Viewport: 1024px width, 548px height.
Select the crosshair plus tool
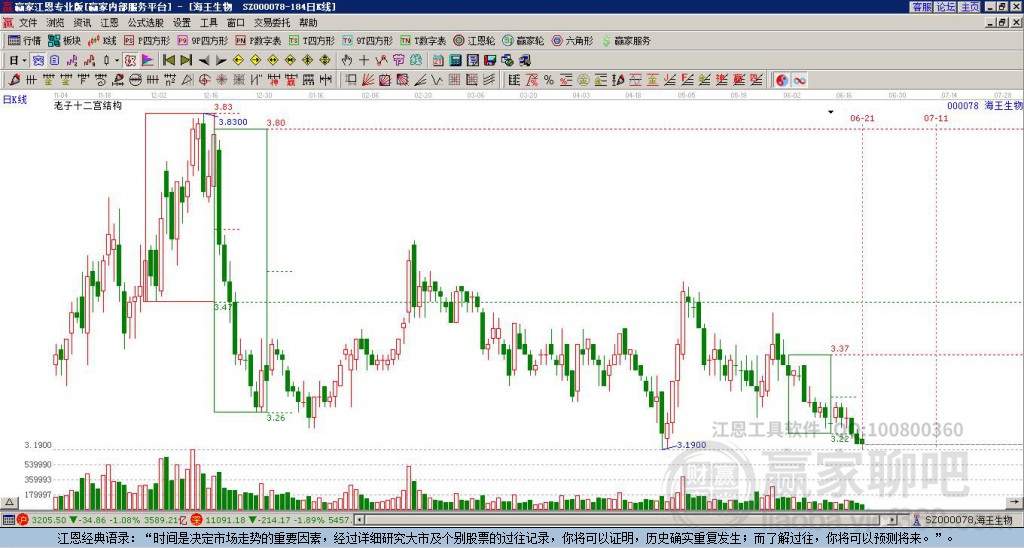(364, 61)
